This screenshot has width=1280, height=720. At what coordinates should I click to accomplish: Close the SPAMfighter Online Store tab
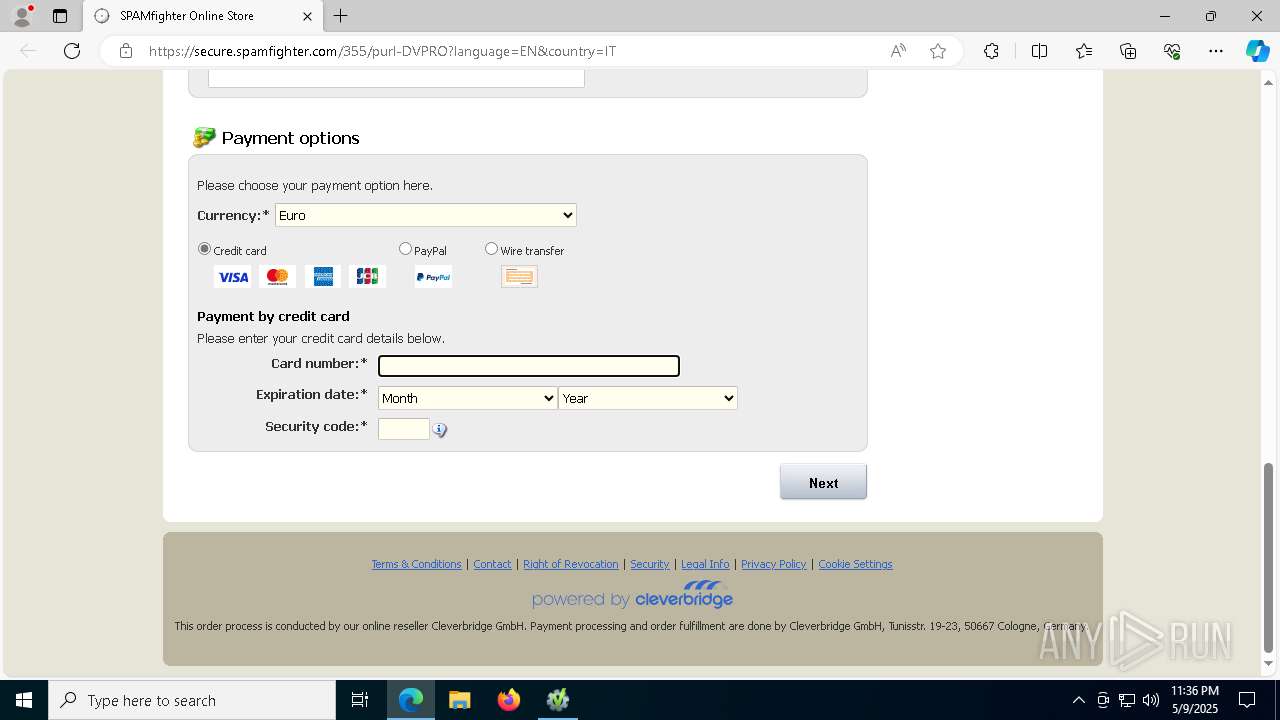point(308,16)
